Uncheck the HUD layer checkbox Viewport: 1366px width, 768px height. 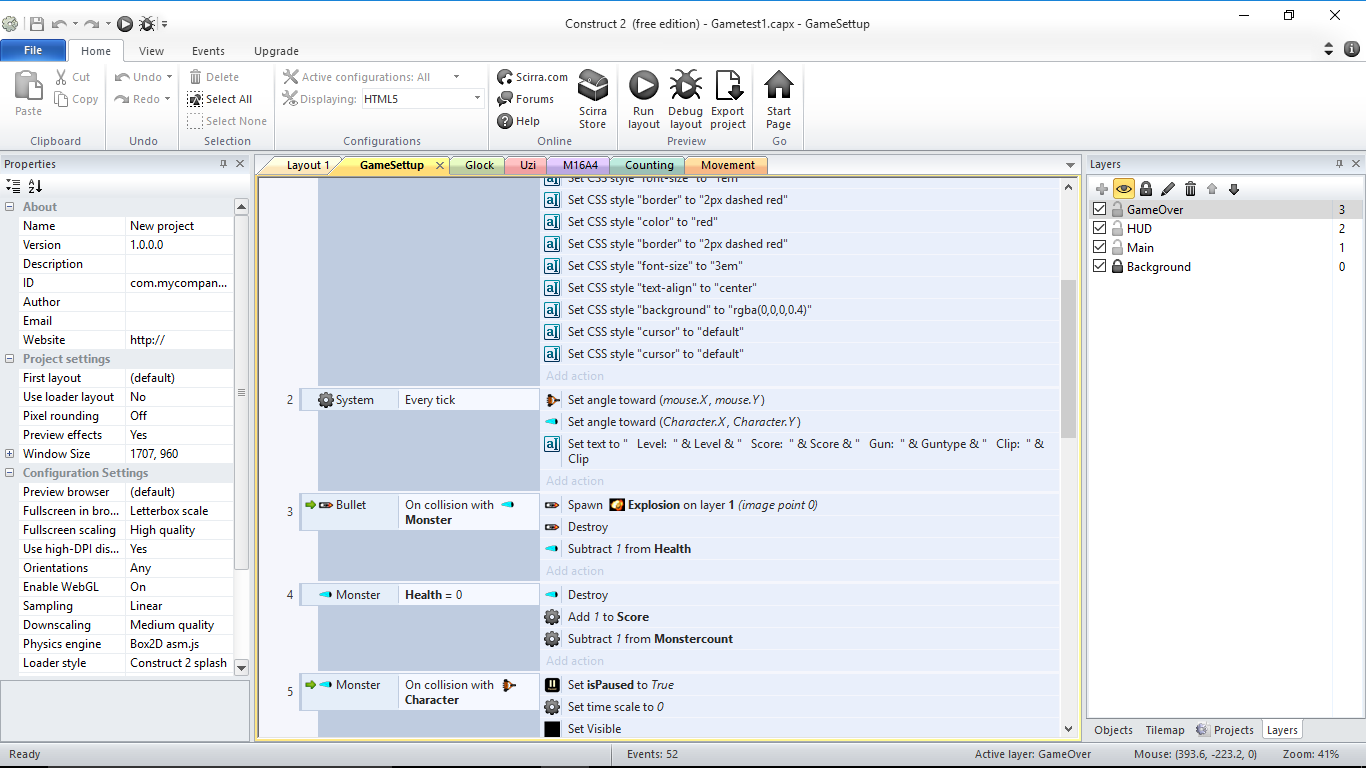click(x=1100, y=229)
